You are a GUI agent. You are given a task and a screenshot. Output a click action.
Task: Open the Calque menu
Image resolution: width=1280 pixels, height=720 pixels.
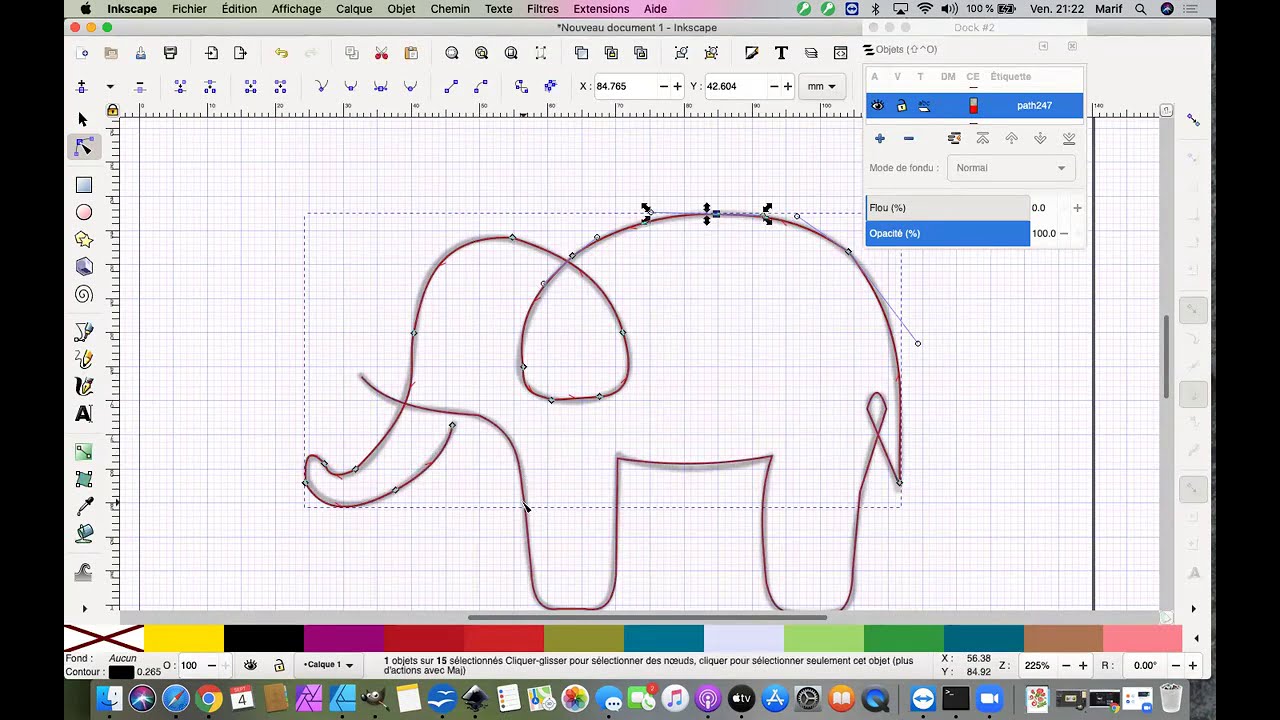tap(354, 9)
